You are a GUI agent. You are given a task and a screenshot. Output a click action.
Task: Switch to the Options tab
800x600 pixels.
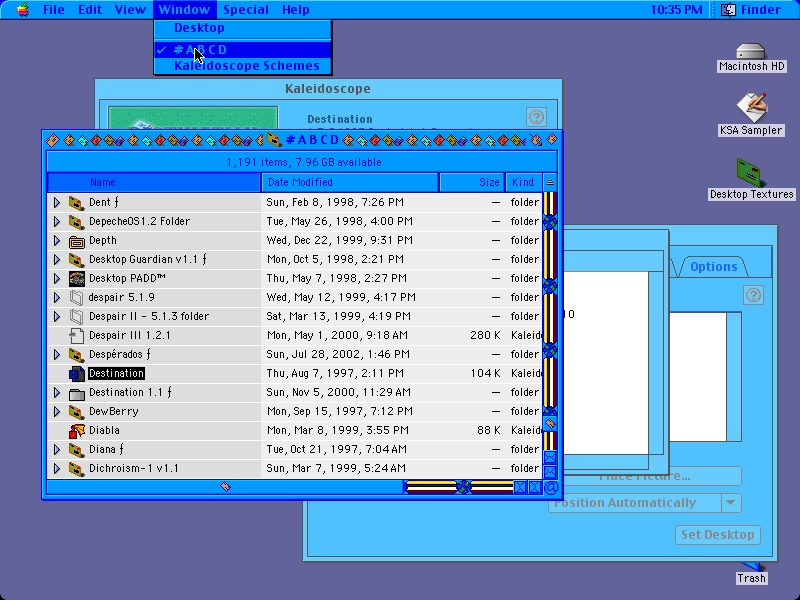click(713, 266)
